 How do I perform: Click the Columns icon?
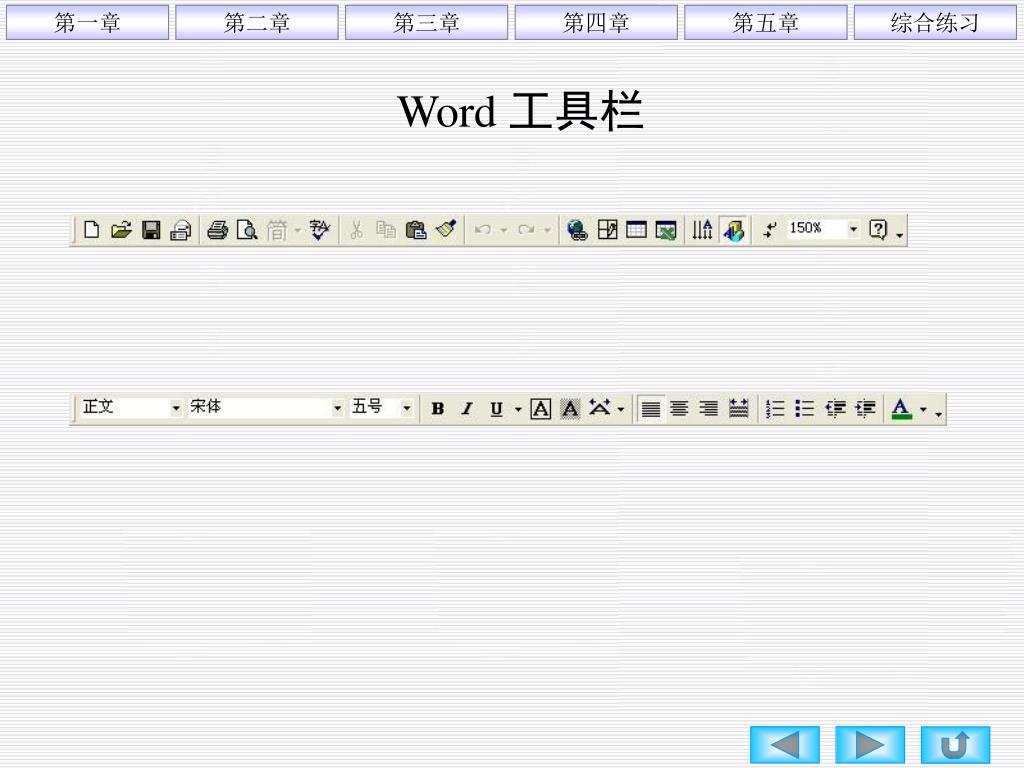tap(703, 230)
